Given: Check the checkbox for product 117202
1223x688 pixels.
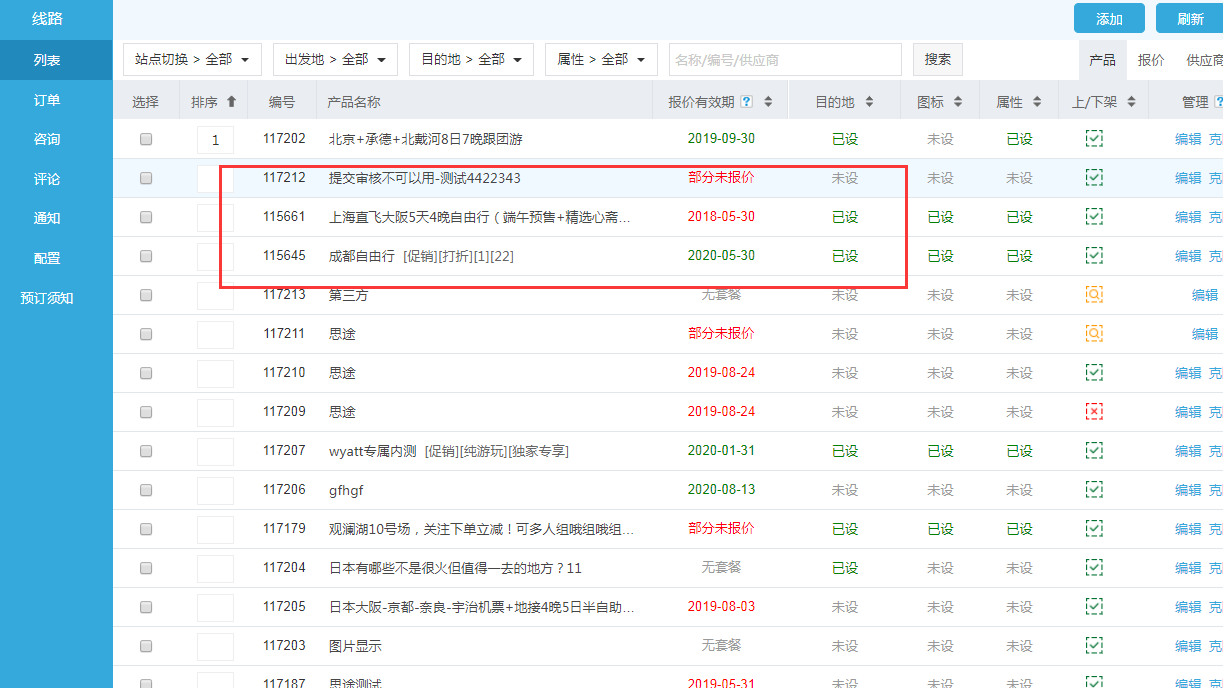Looking at the screenshot, I should coord(146,139).
